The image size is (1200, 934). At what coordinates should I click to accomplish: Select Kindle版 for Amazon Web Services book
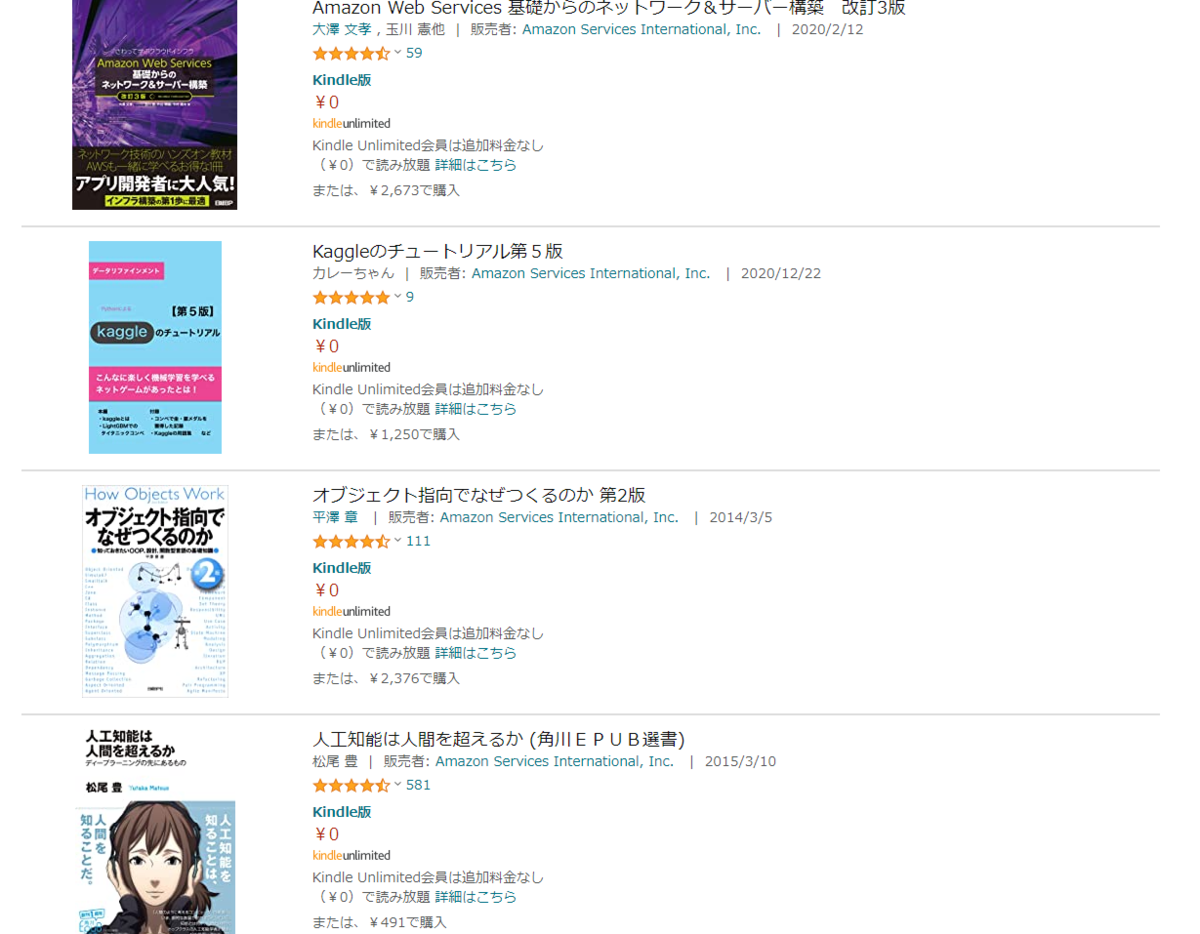pos(342,80)
